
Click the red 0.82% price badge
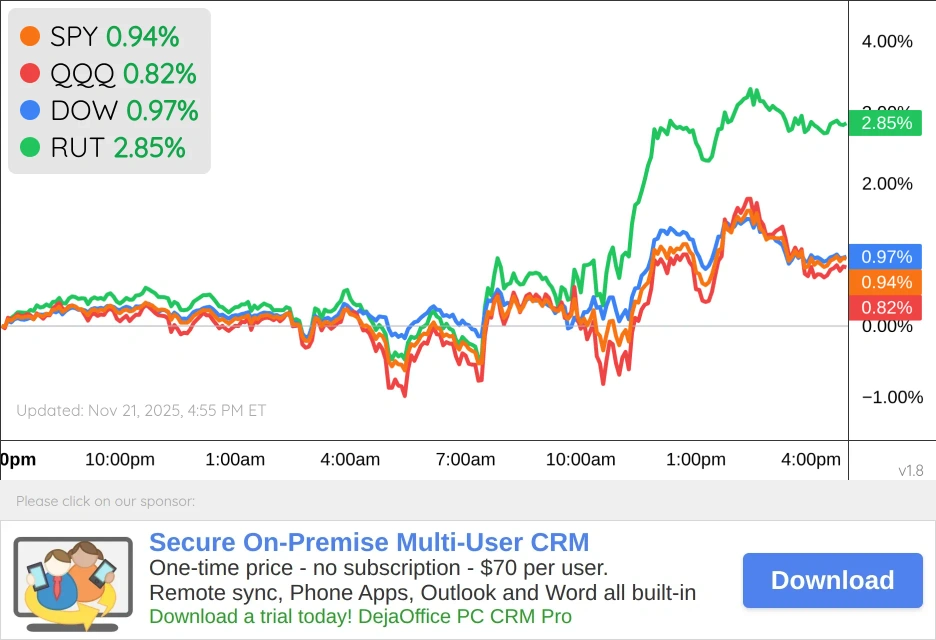click(x=886, y=307)
